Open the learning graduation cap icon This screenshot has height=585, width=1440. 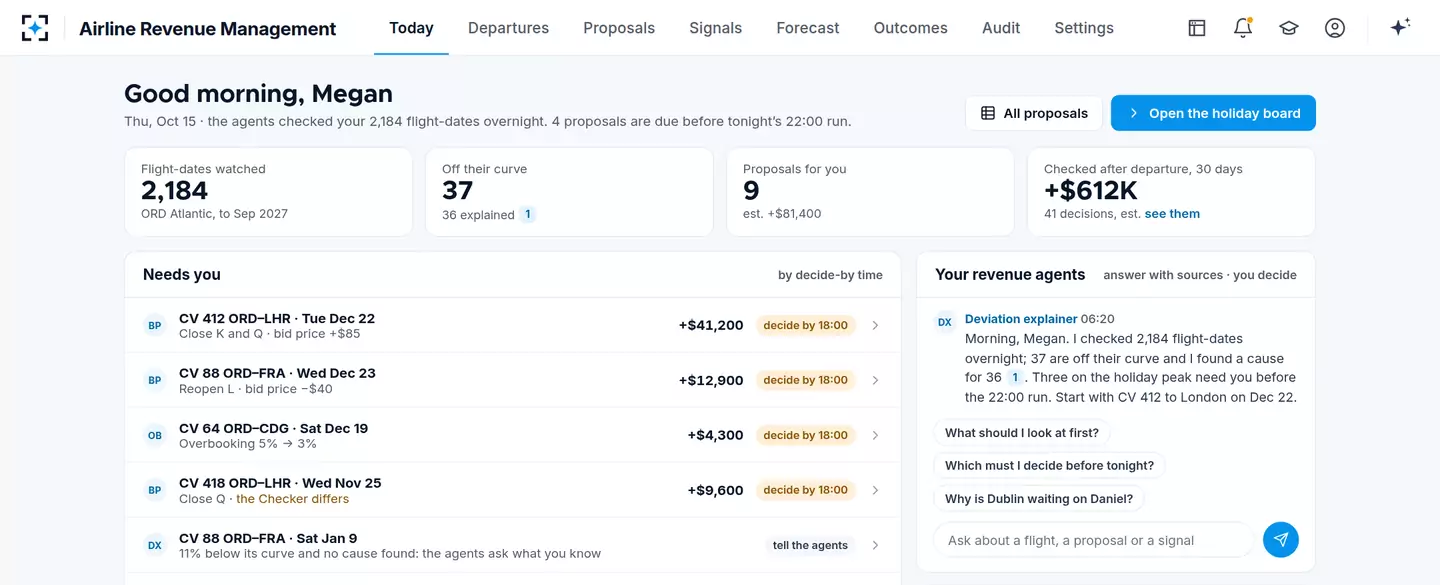pyautogui.click(x=1289, y=28)
